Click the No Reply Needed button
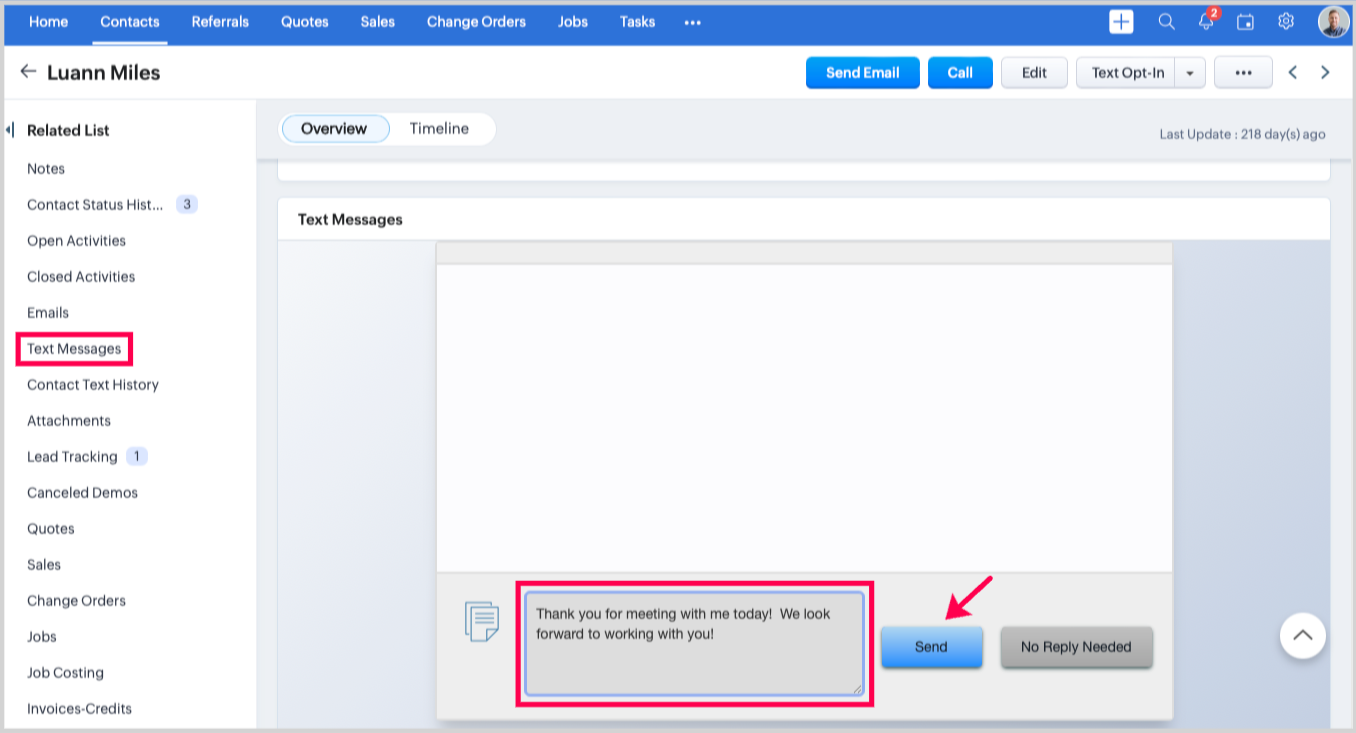Screen dimensions: 1356x733 (x=1076, y=647)
